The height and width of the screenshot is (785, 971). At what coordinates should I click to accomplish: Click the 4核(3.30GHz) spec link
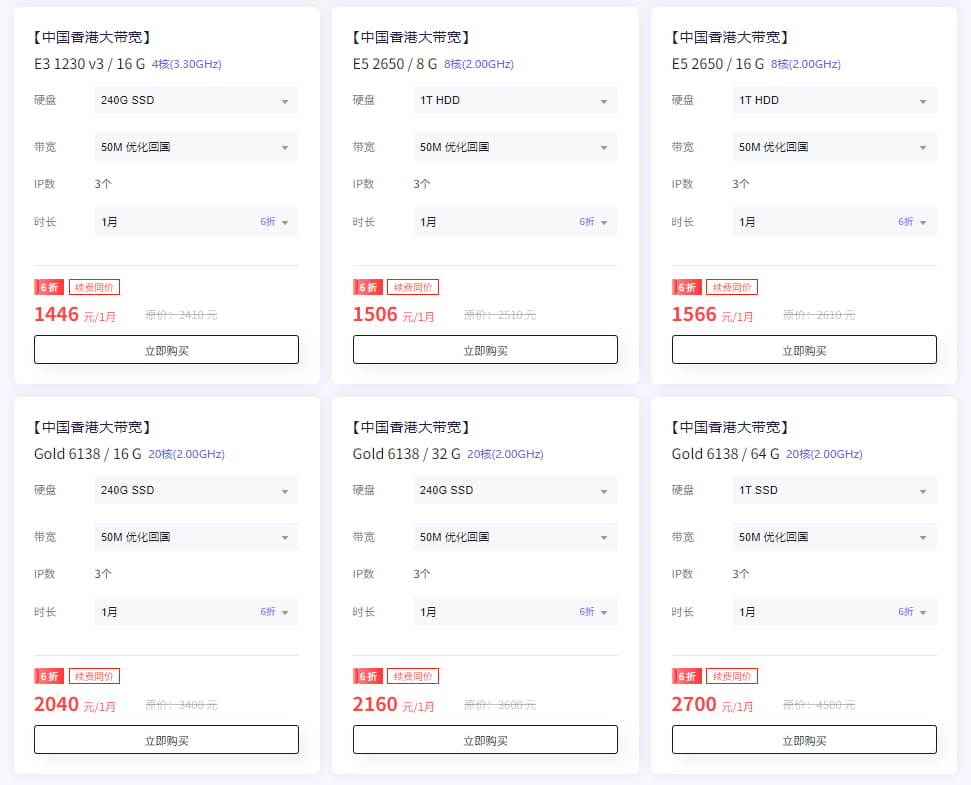tap(186, 65)
